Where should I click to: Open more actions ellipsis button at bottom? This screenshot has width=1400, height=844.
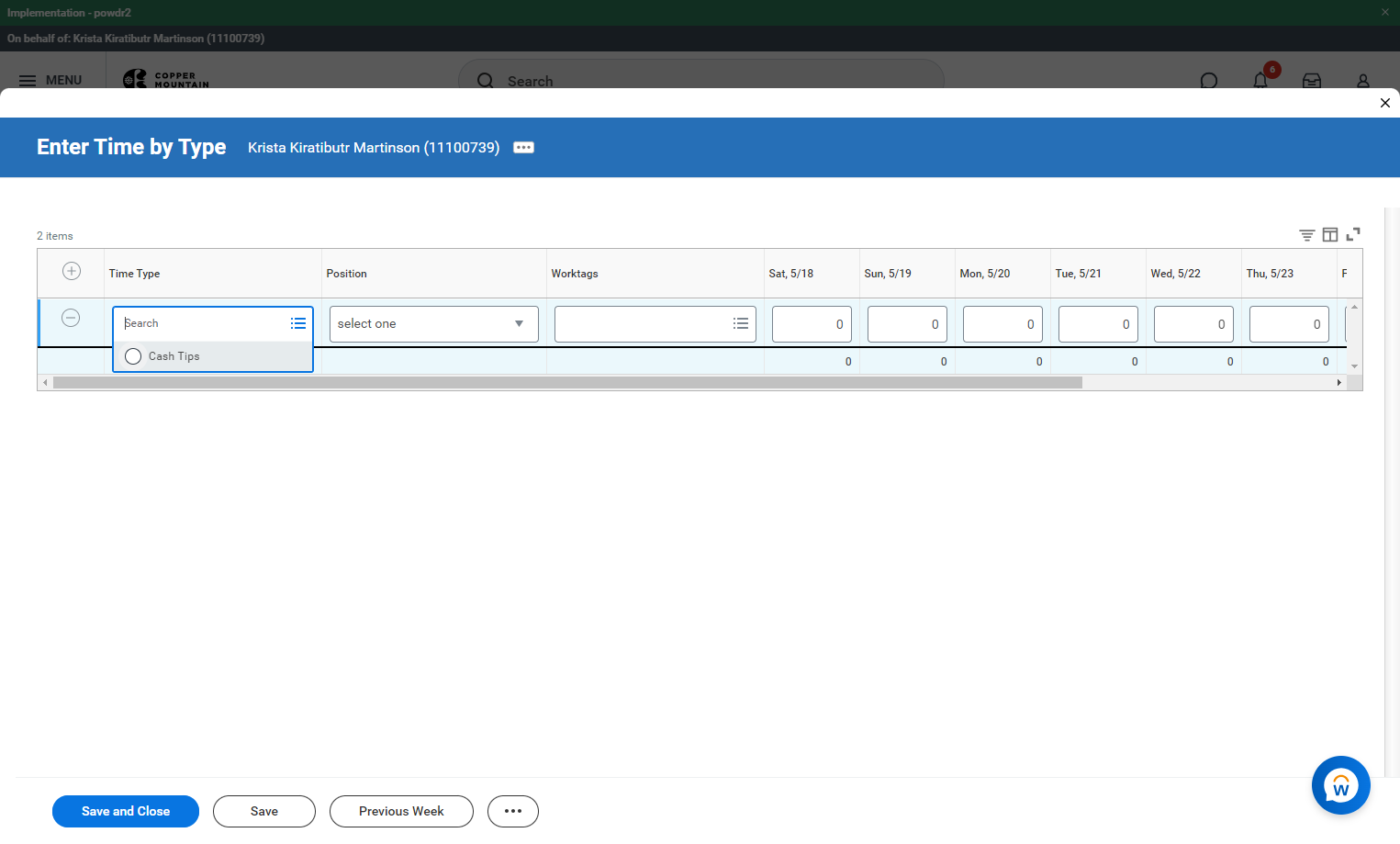513,811
